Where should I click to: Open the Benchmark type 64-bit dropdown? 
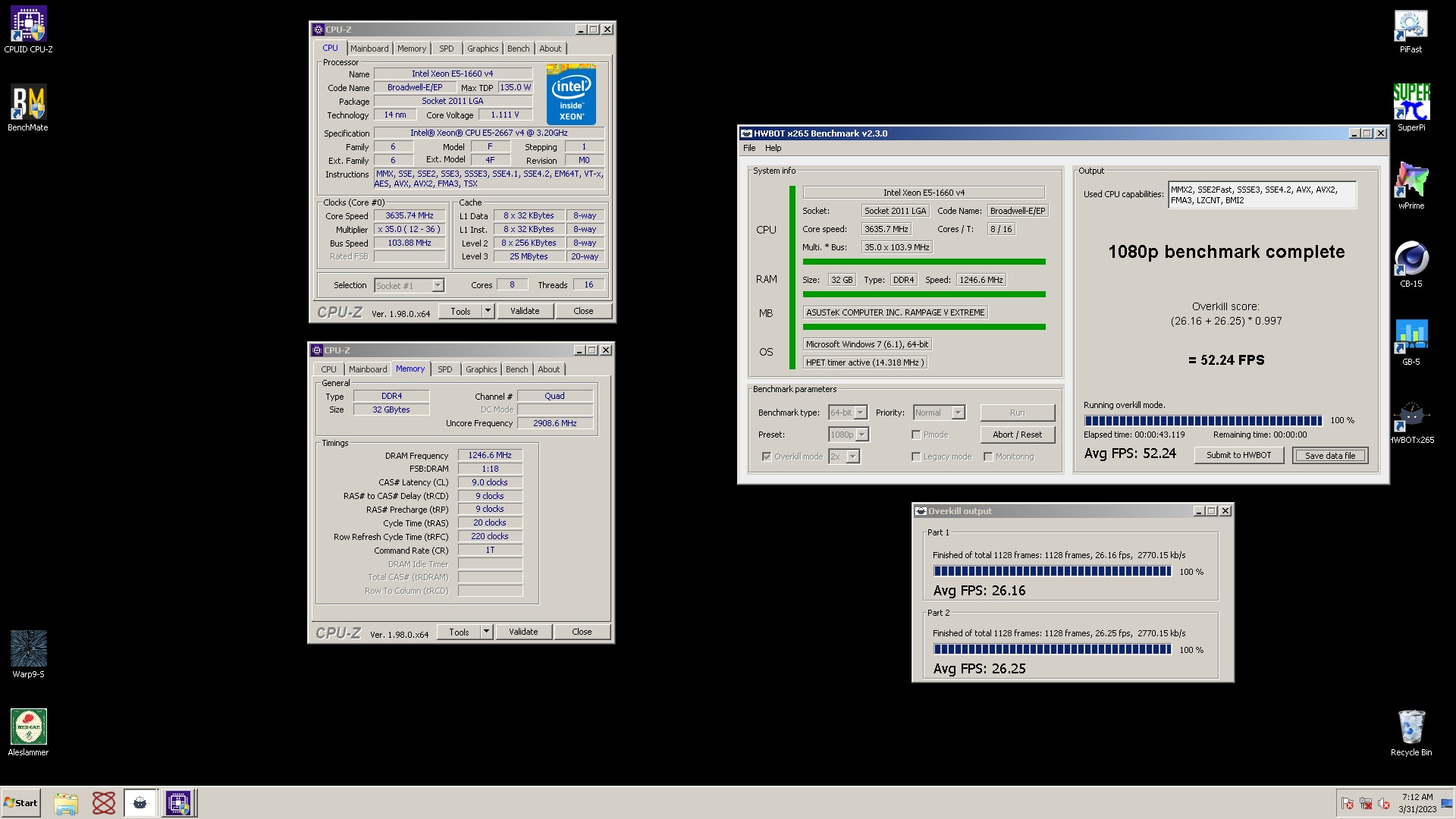coord(861,413)
